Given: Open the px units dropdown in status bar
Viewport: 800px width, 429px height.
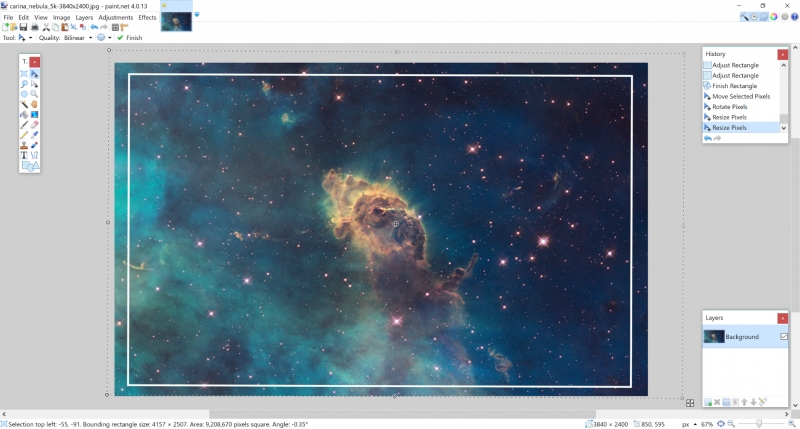Looking at the screenshot, I should (690, 424).
